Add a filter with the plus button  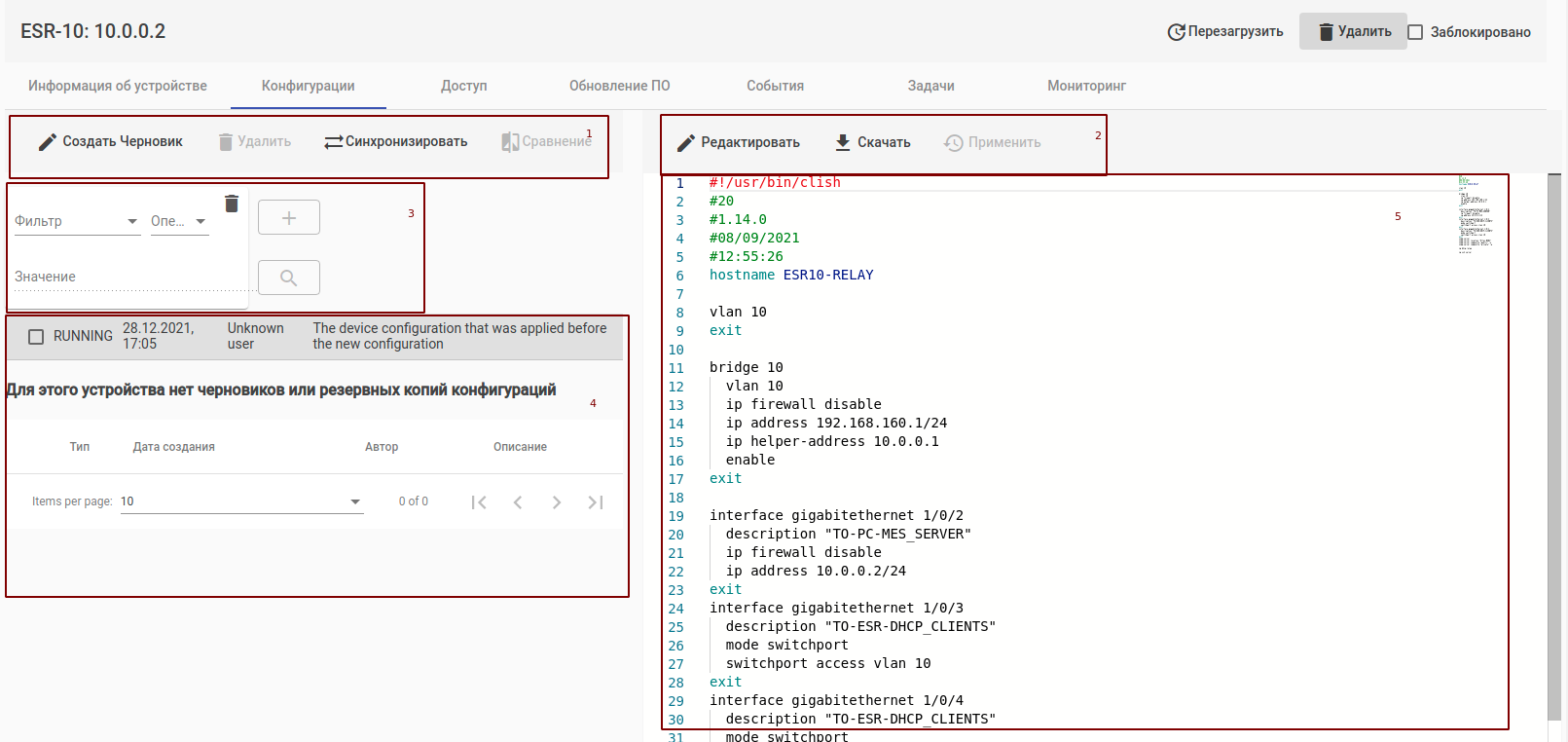coord(289,218)
